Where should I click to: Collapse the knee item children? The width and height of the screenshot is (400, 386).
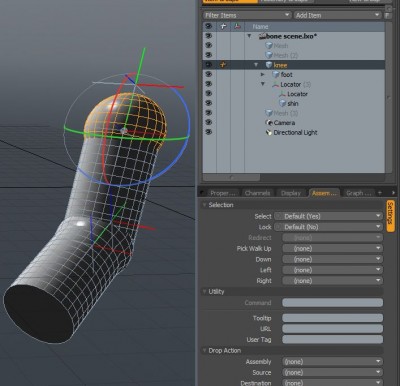coord(256,65)
